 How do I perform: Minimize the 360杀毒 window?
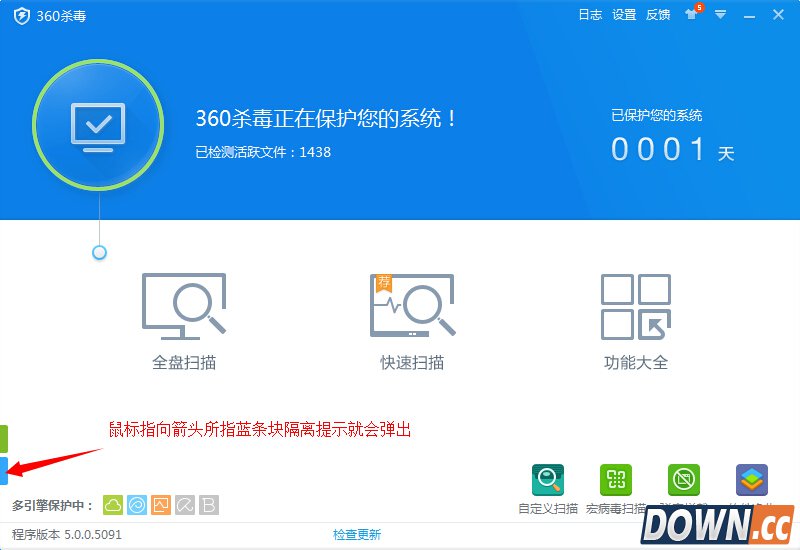[749, 16]
